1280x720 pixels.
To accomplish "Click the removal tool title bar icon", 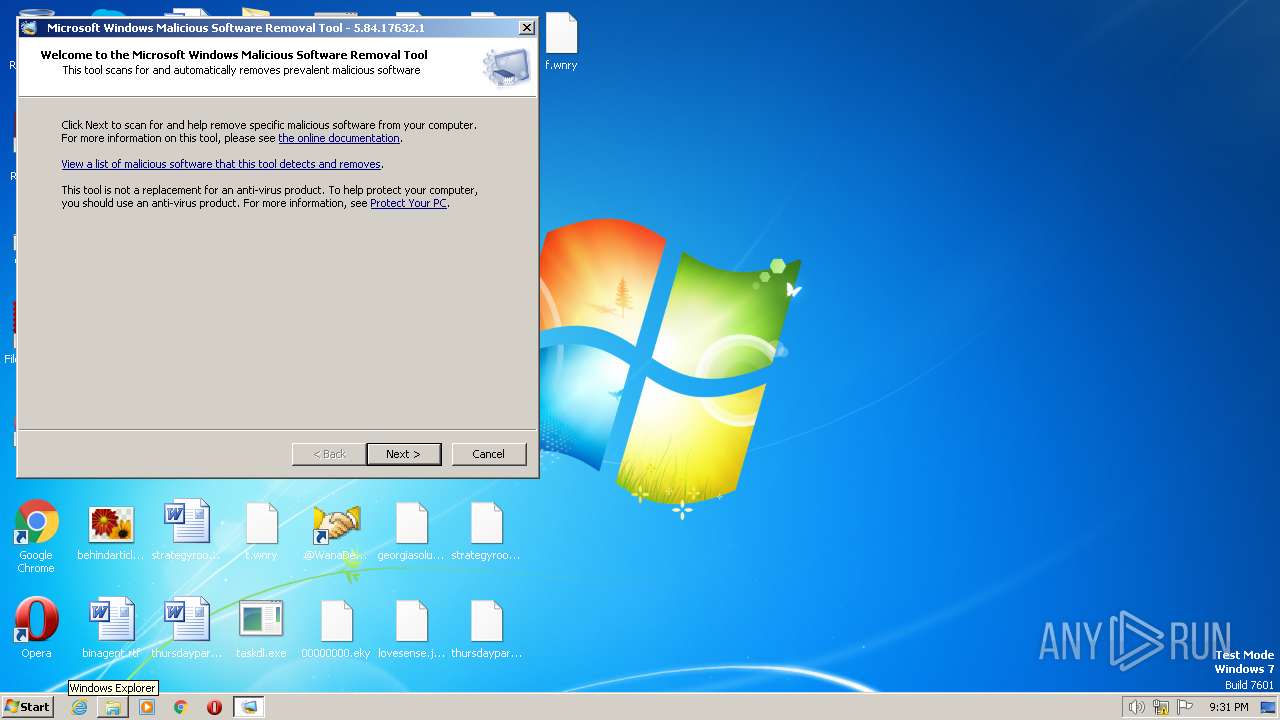I will tap(29, 28).
